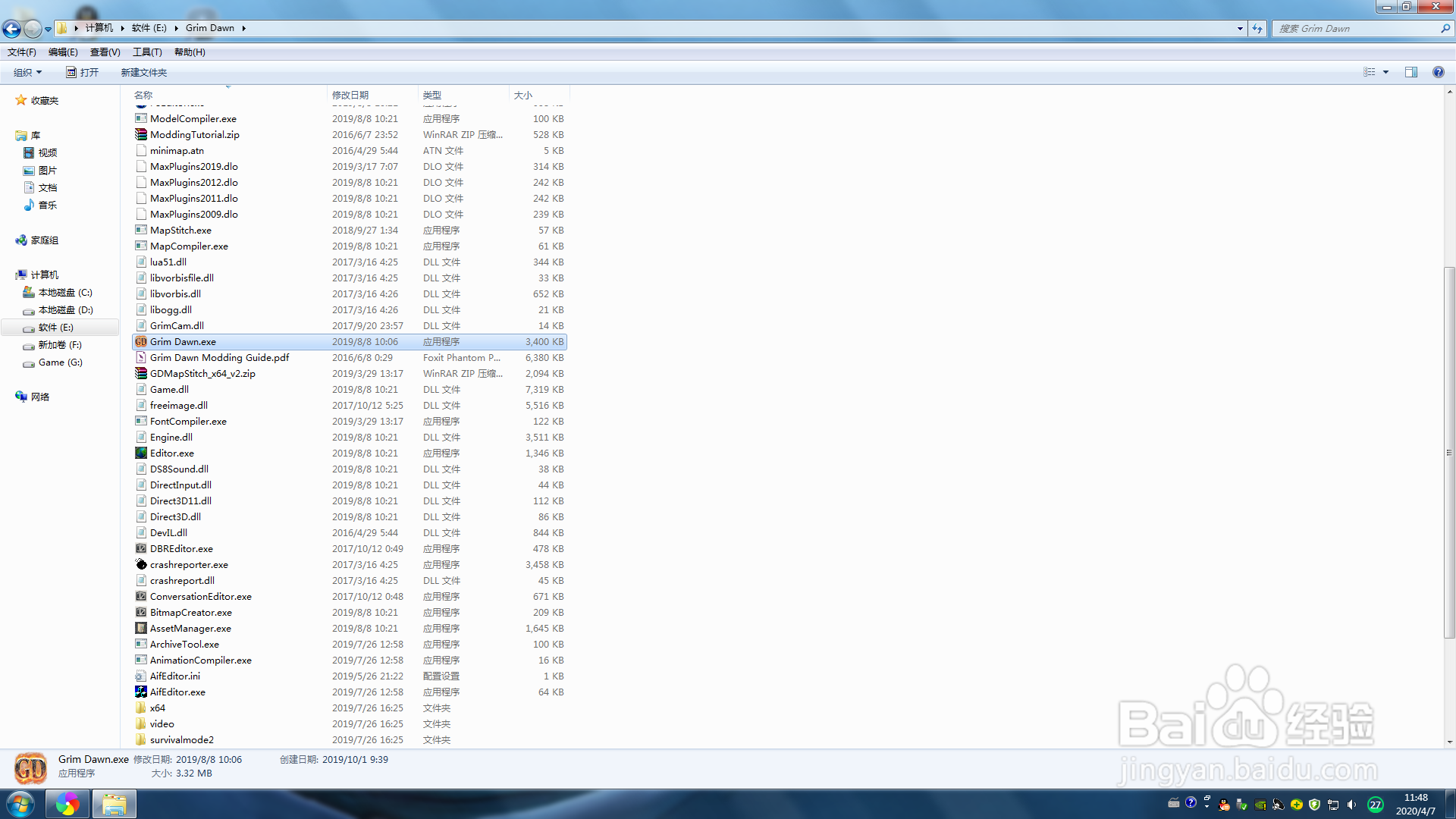Sort by the 类型 column header
This screenshot has height=819, width=1456.
coord(463,95)
